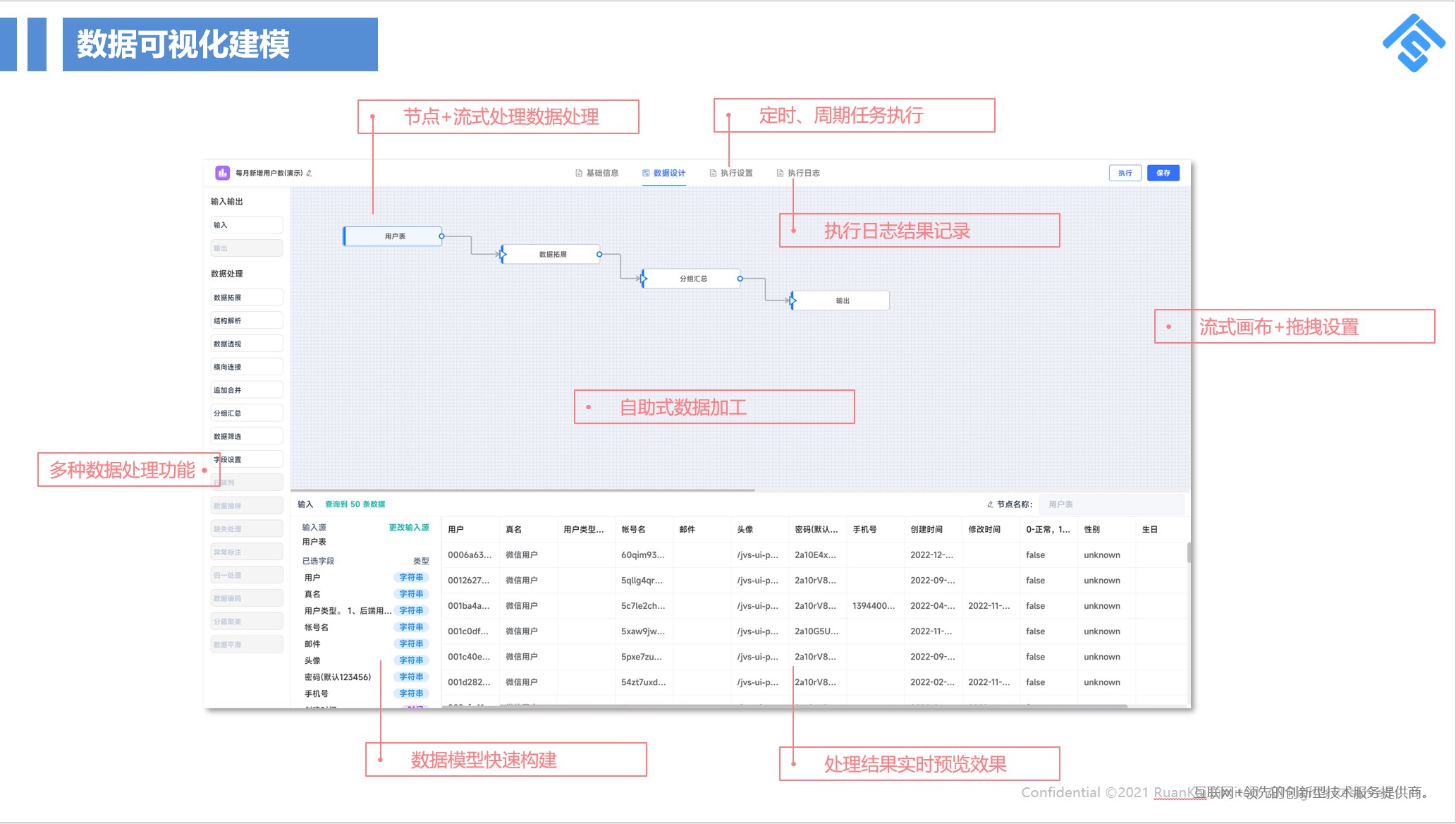Image resolution: width=1456 pixels, height=824 pixels.
Task: Click the input connector of 输出 node
Action: click(793, 300)
